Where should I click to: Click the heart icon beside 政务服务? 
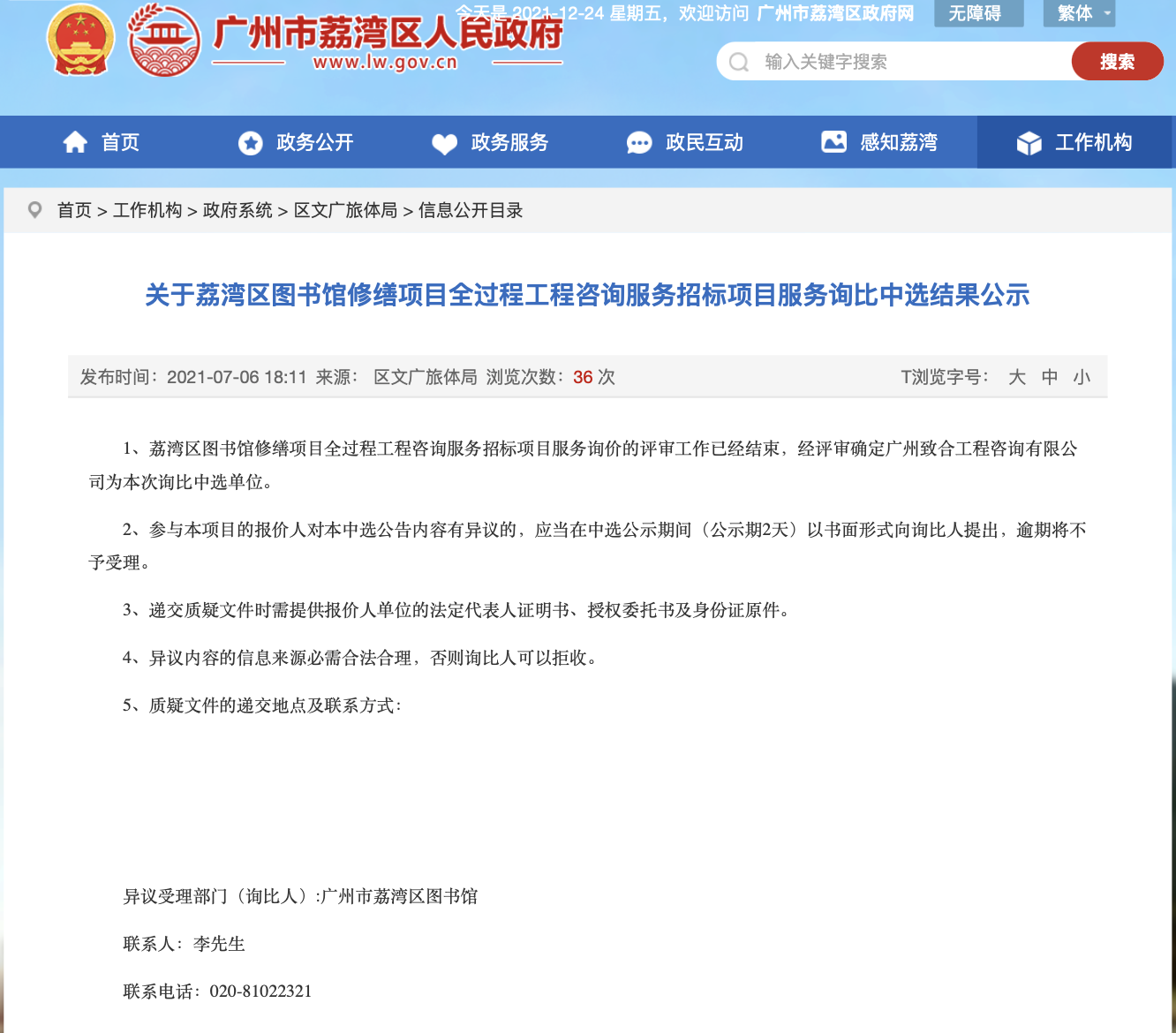pos(444,142)
